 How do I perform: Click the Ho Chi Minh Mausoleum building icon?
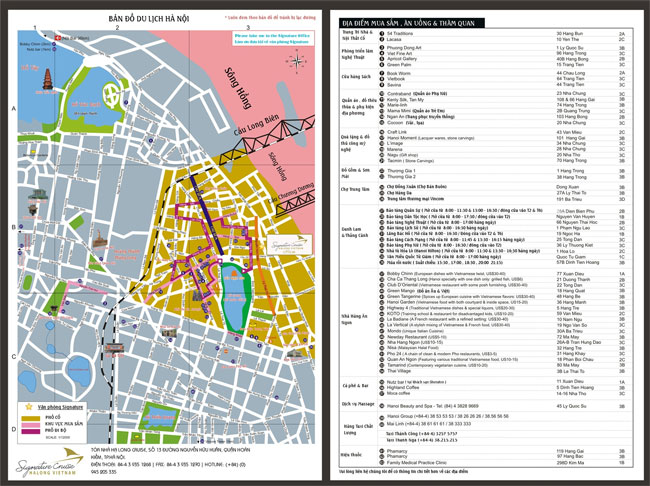(x=37, y=195)
